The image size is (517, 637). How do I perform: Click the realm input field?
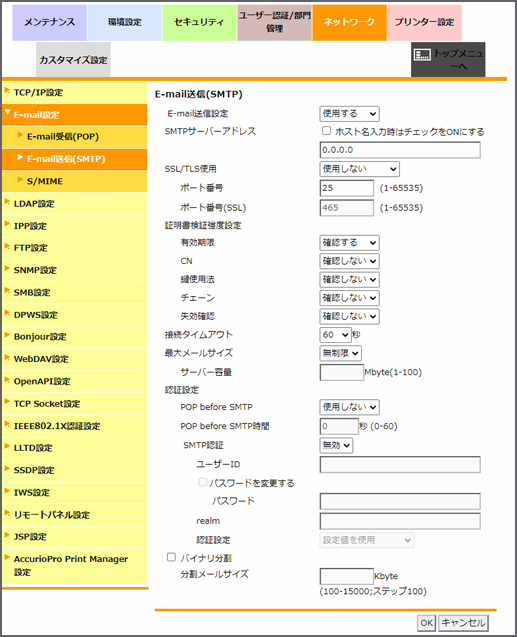pos(400,521)
